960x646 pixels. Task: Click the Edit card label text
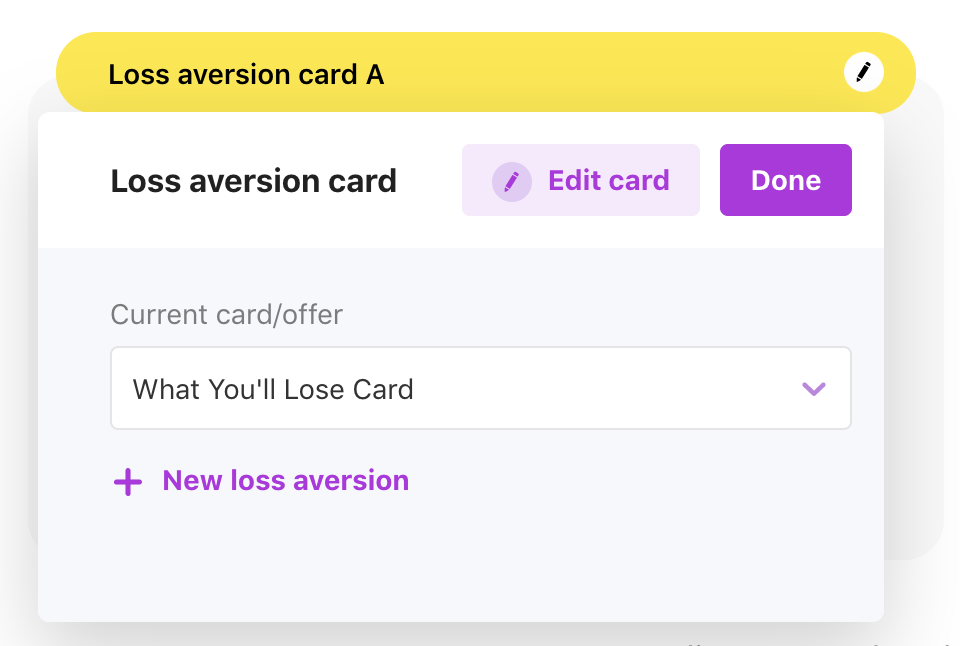[608, 181]
